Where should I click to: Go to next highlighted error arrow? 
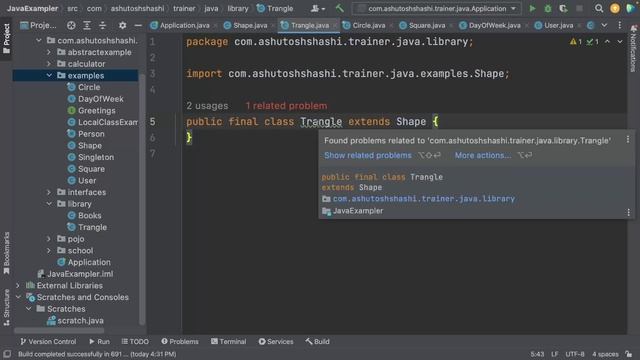click(620, 42)
